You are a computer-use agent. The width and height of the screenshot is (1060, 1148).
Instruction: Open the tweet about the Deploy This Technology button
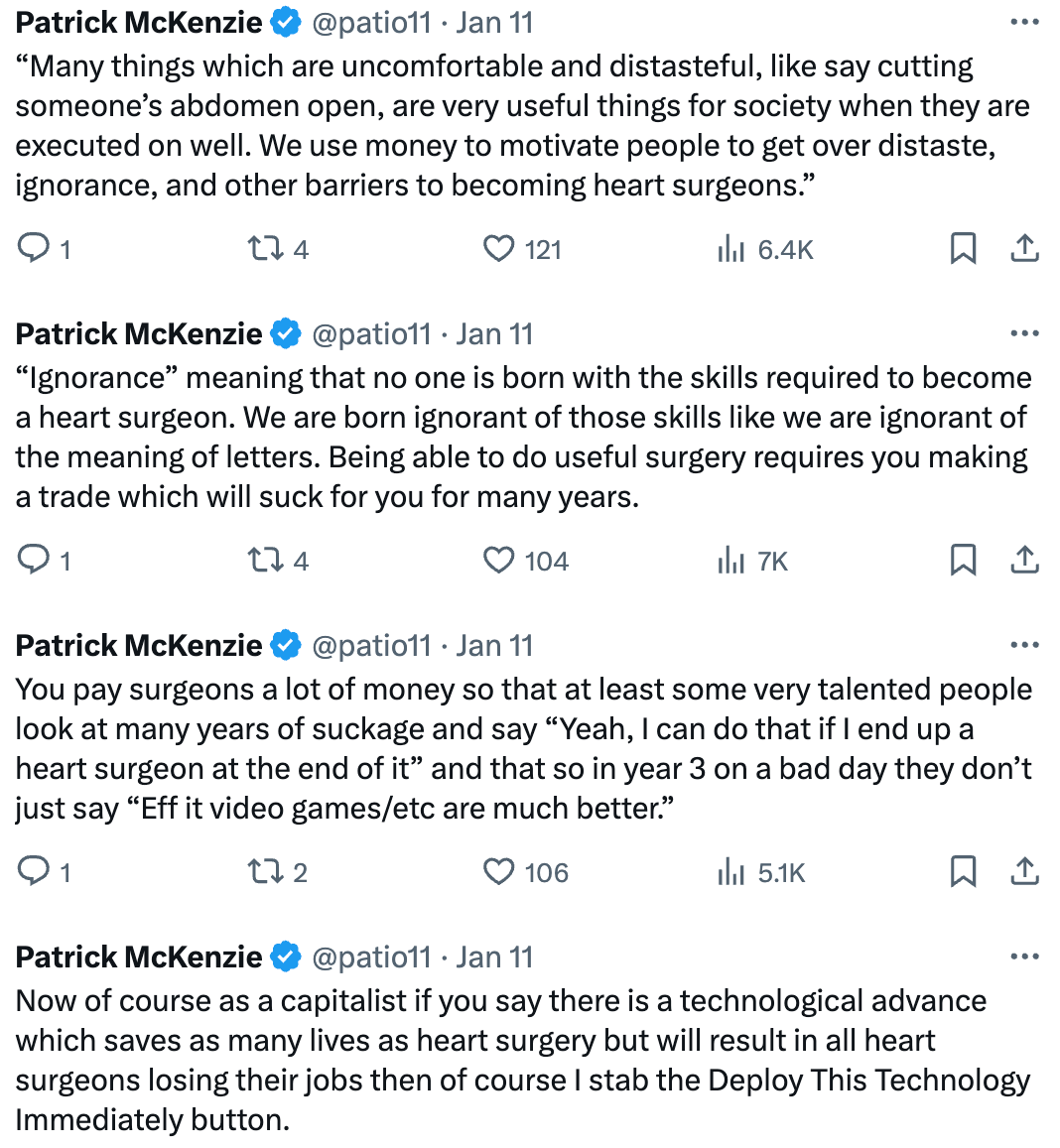coord(523,1060)
